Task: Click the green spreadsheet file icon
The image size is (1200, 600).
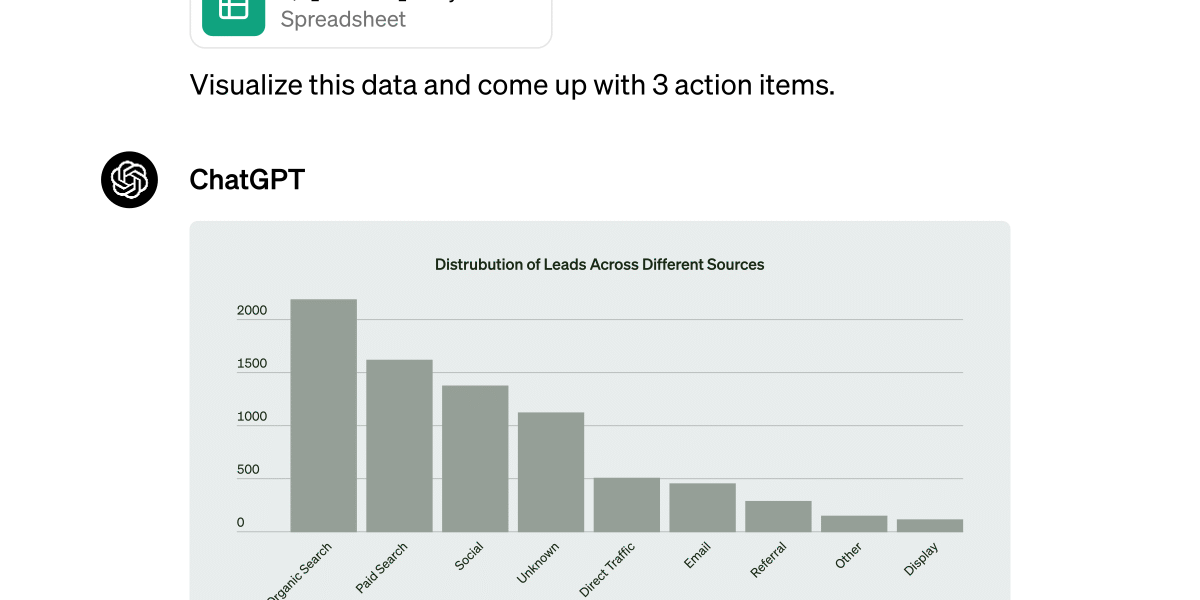Action: click(233, 14)
